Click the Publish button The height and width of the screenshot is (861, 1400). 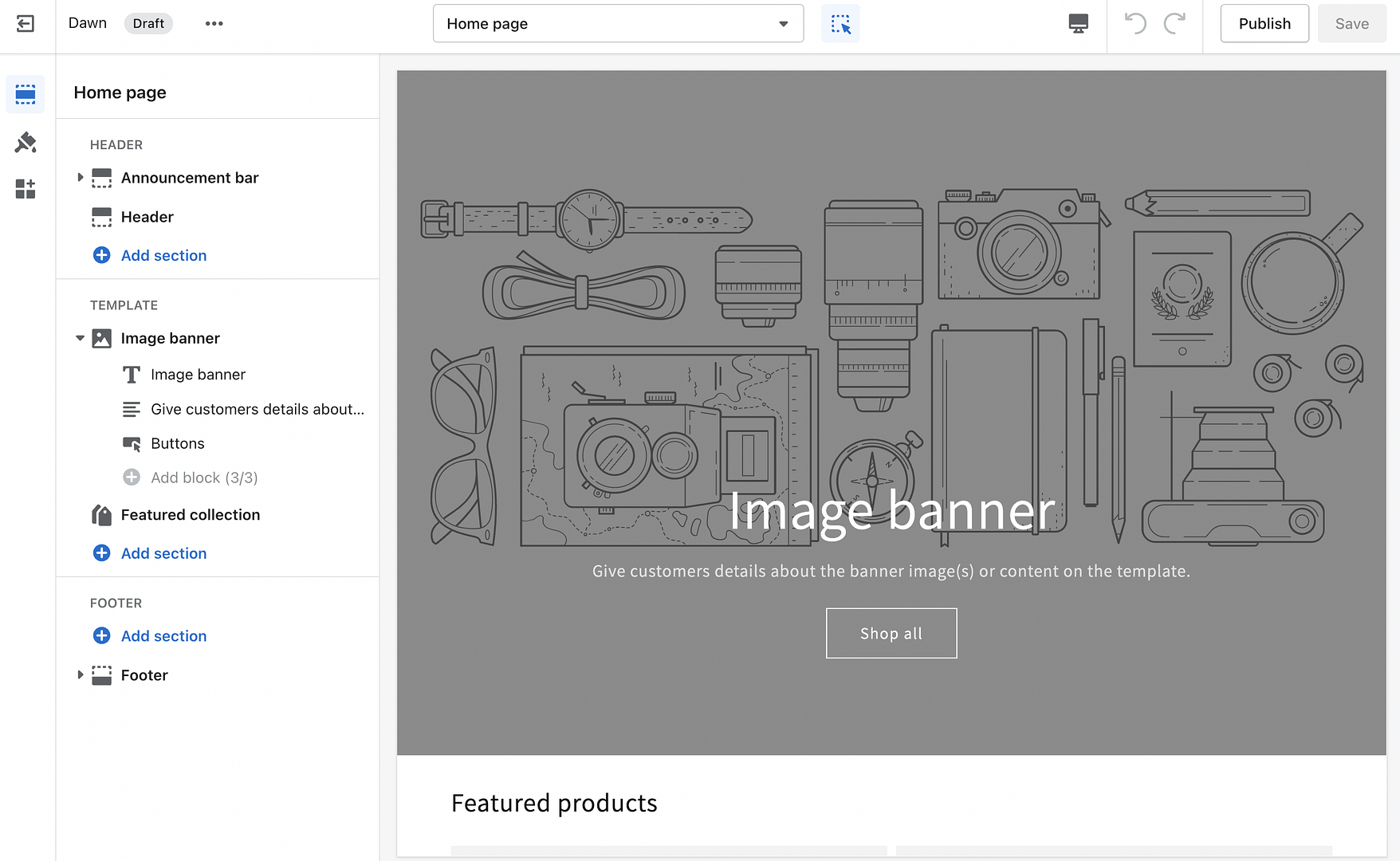(1264, 24)
